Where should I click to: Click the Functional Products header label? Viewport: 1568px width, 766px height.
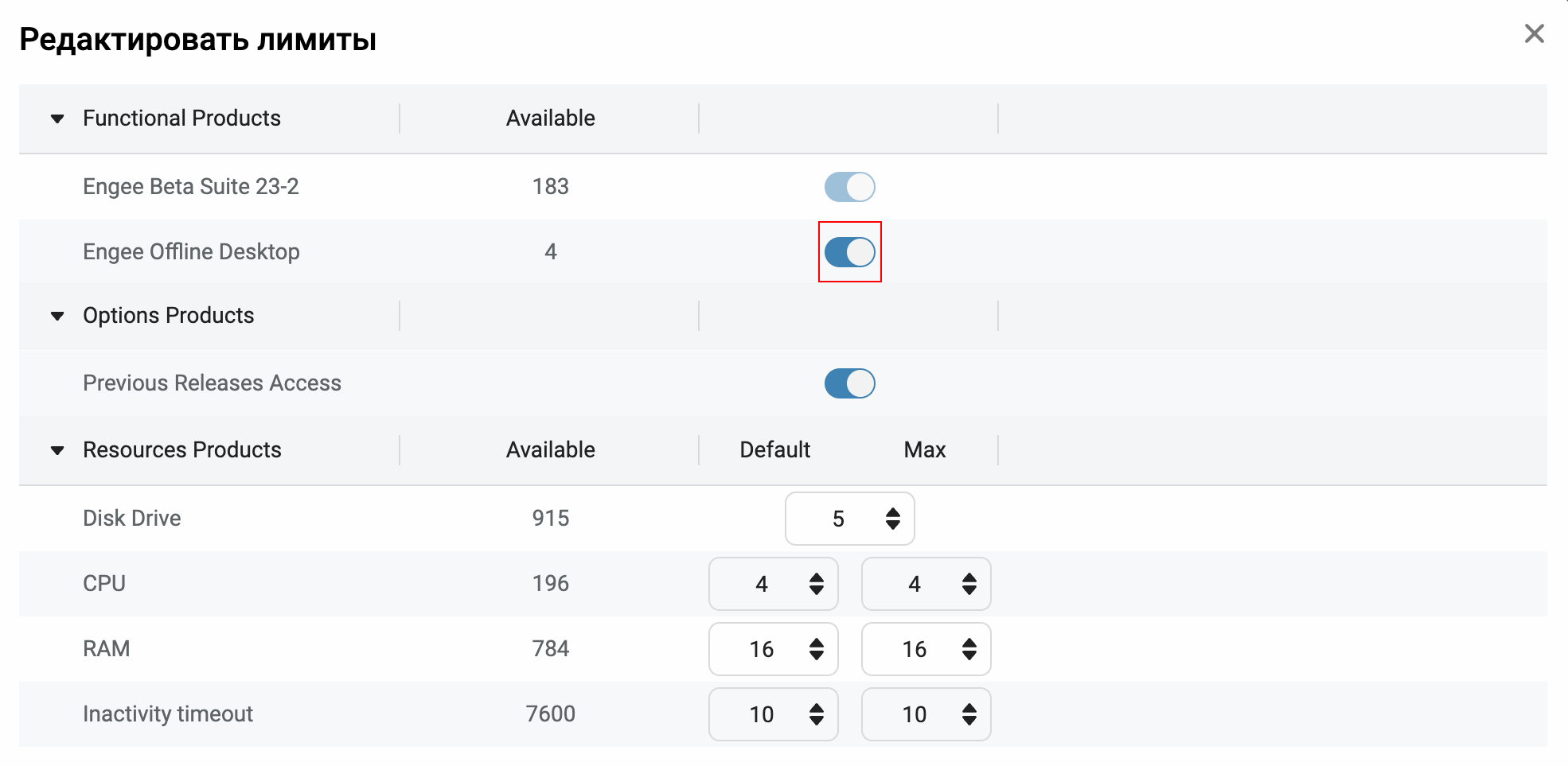click(x=181, y=119)
